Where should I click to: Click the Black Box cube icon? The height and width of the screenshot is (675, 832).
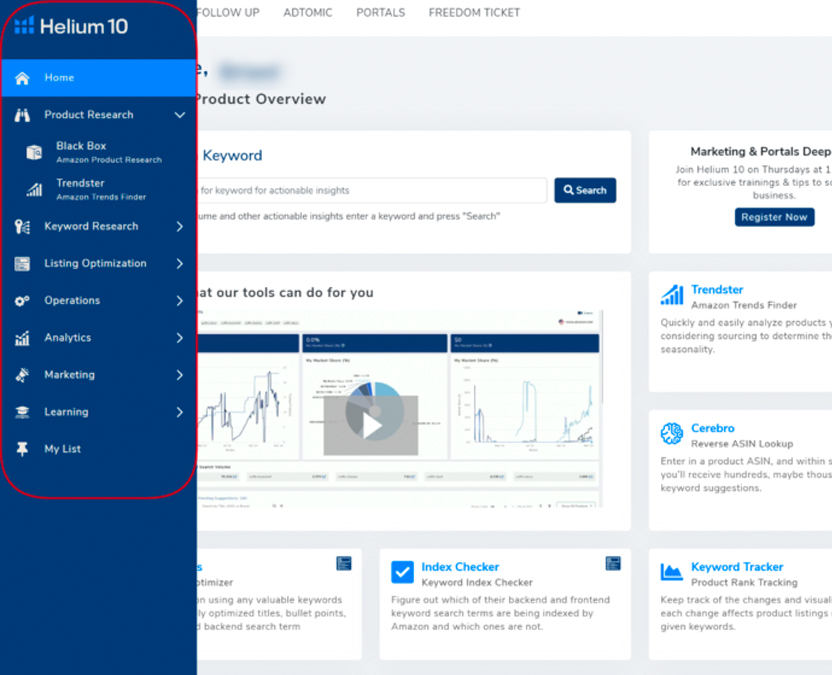pos(34,152)
